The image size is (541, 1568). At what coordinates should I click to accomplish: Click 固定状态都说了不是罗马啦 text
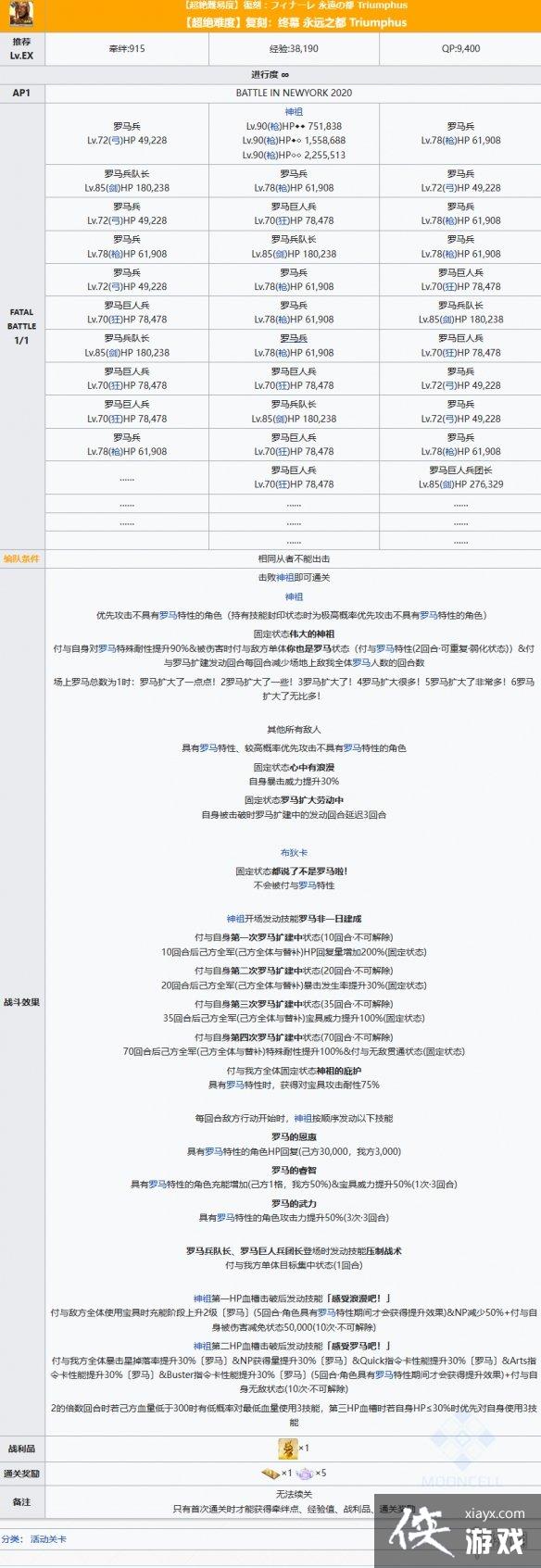[x=294, y=871]
